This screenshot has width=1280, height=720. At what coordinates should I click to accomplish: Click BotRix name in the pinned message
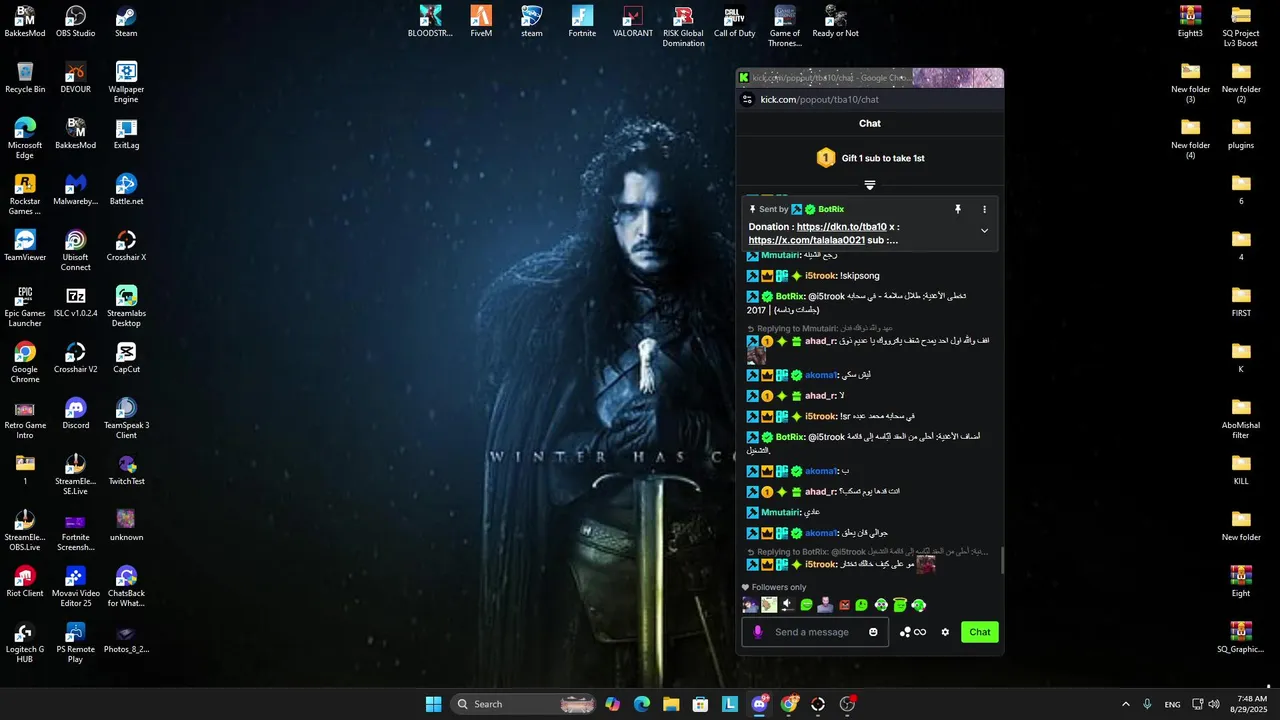[x=831, y=209]
